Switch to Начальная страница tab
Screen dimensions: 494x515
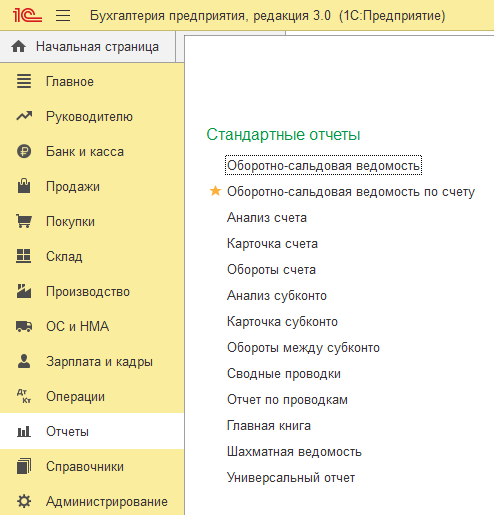(x=88, y=46)
